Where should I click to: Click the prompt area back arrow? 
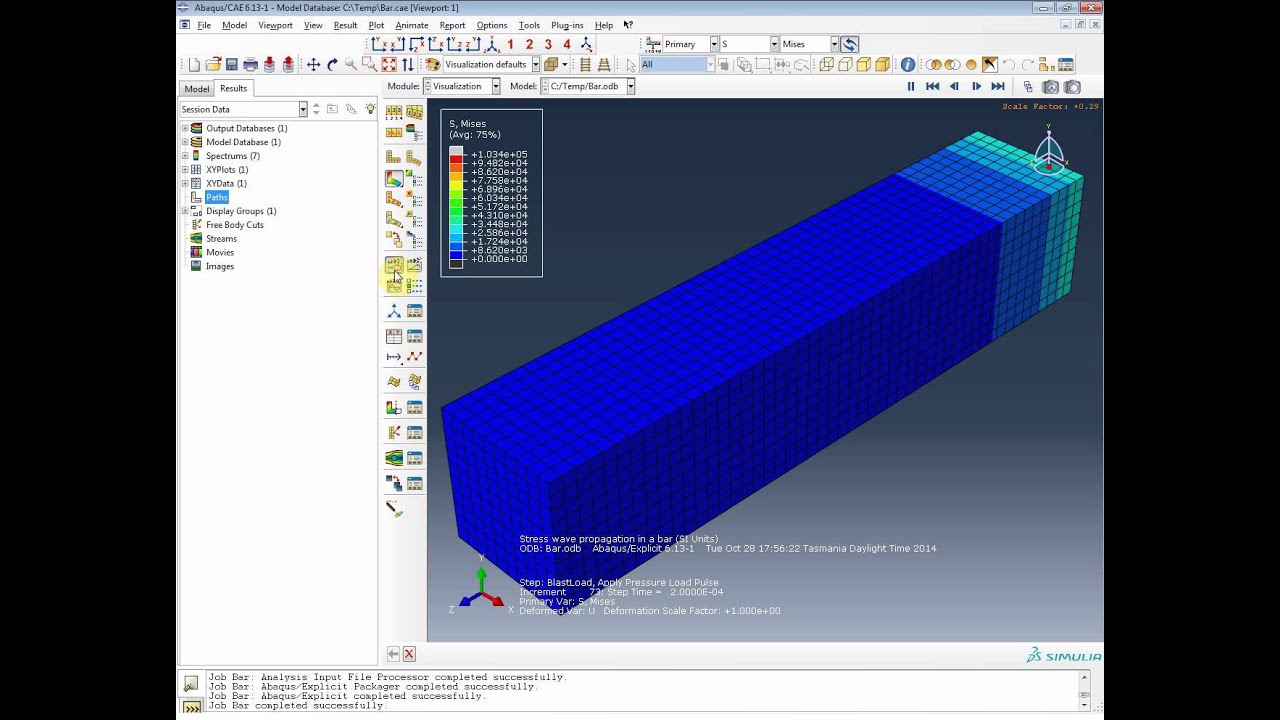point(393,654)
